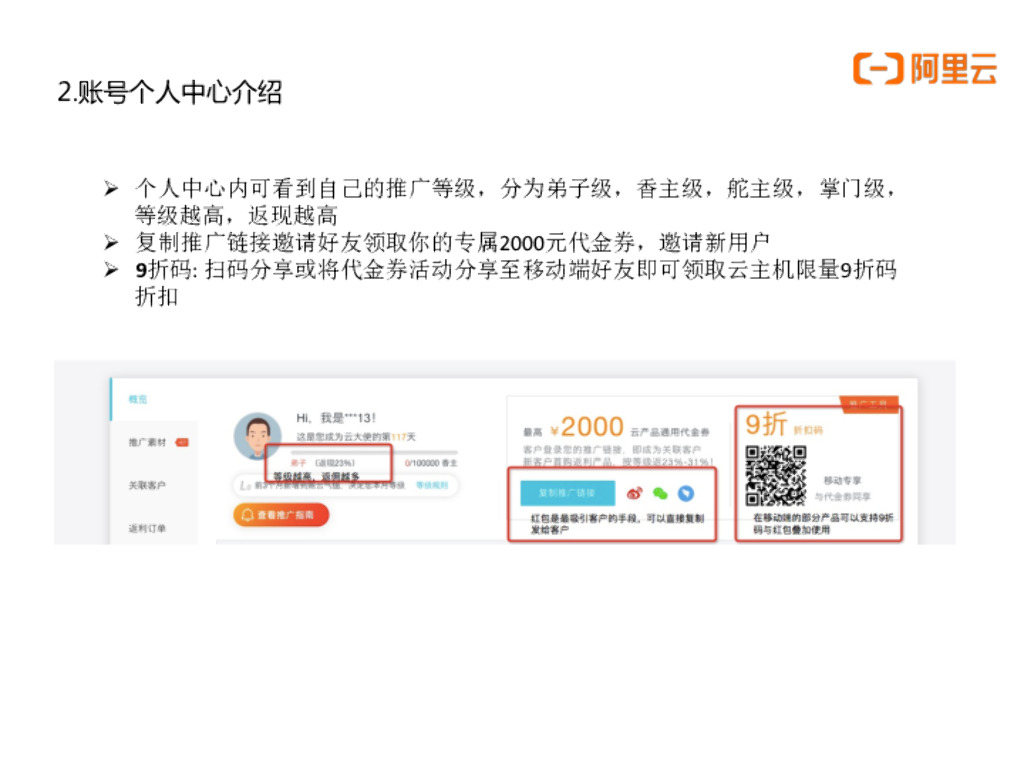Viewport: 1024px width, 768px height.
Task: Click the 0/100000 香主 progress value
Action: tap(431, 463)
